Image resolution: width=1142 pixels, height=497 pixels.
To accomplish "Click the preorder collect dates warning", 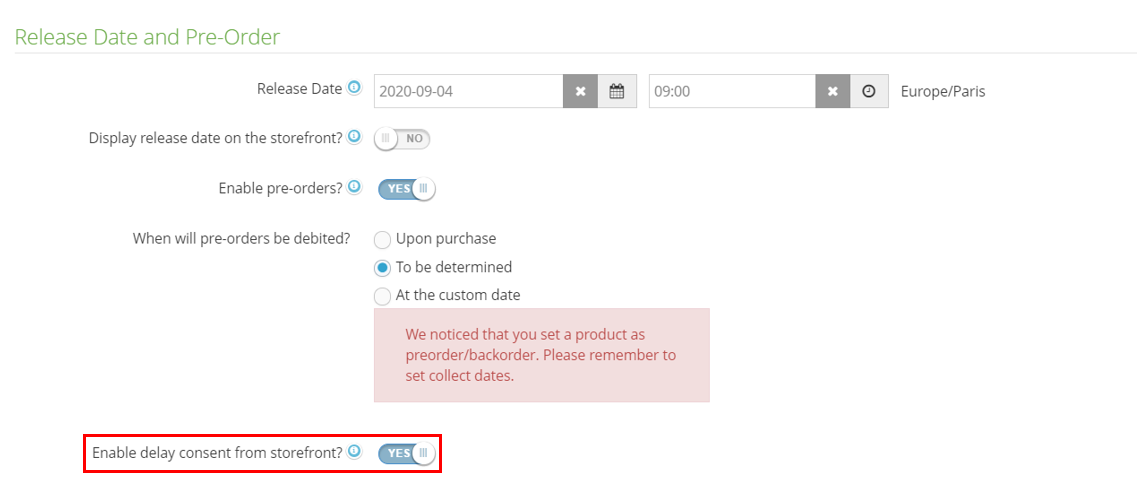I will point(541,355).
